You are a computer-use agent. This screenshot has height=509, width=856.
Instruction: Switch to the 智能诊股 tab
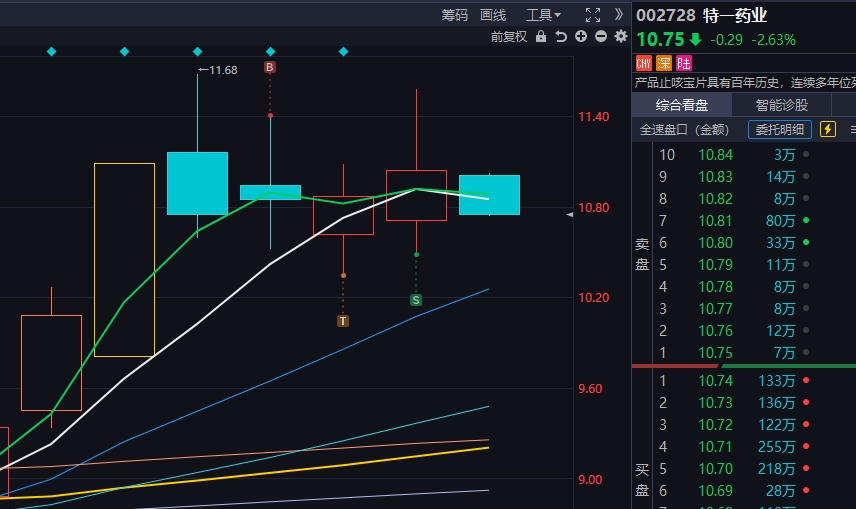[781, 105]
